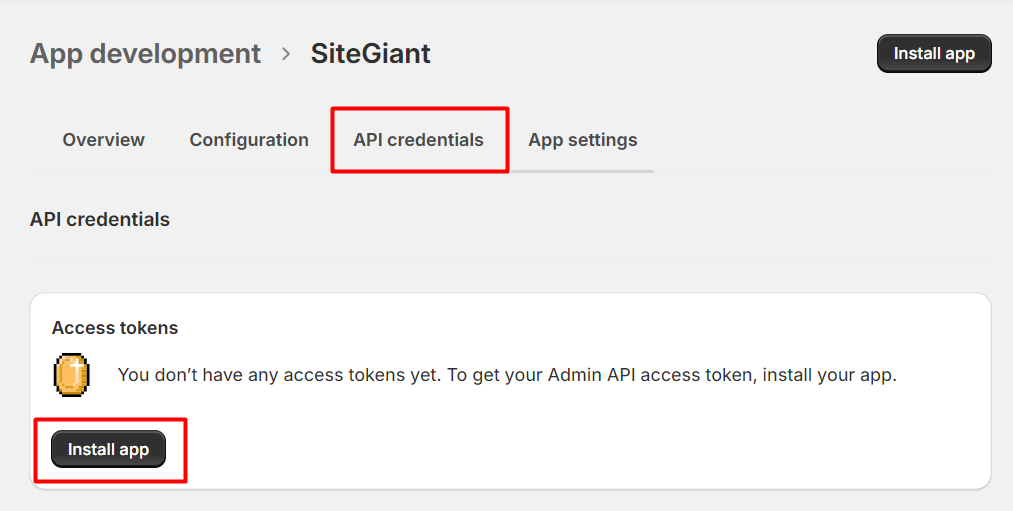Go to the App settings tab

(583, 140)
